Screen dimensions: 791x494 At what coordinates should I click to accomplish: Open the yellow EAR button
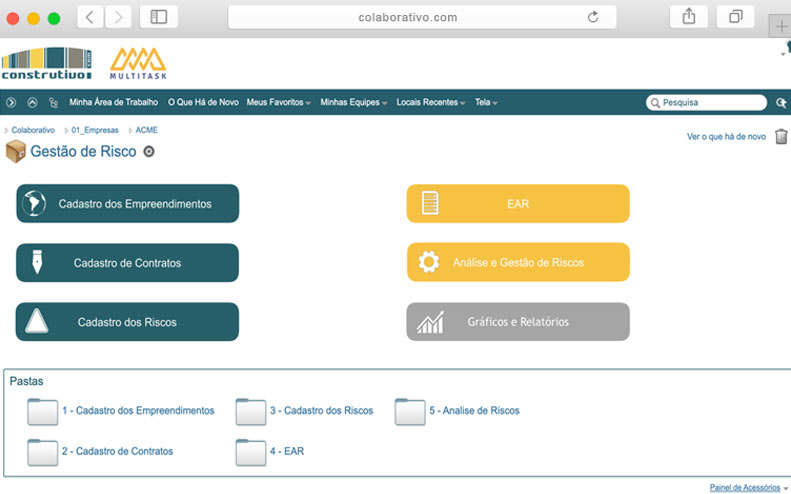tap(518, 203)
